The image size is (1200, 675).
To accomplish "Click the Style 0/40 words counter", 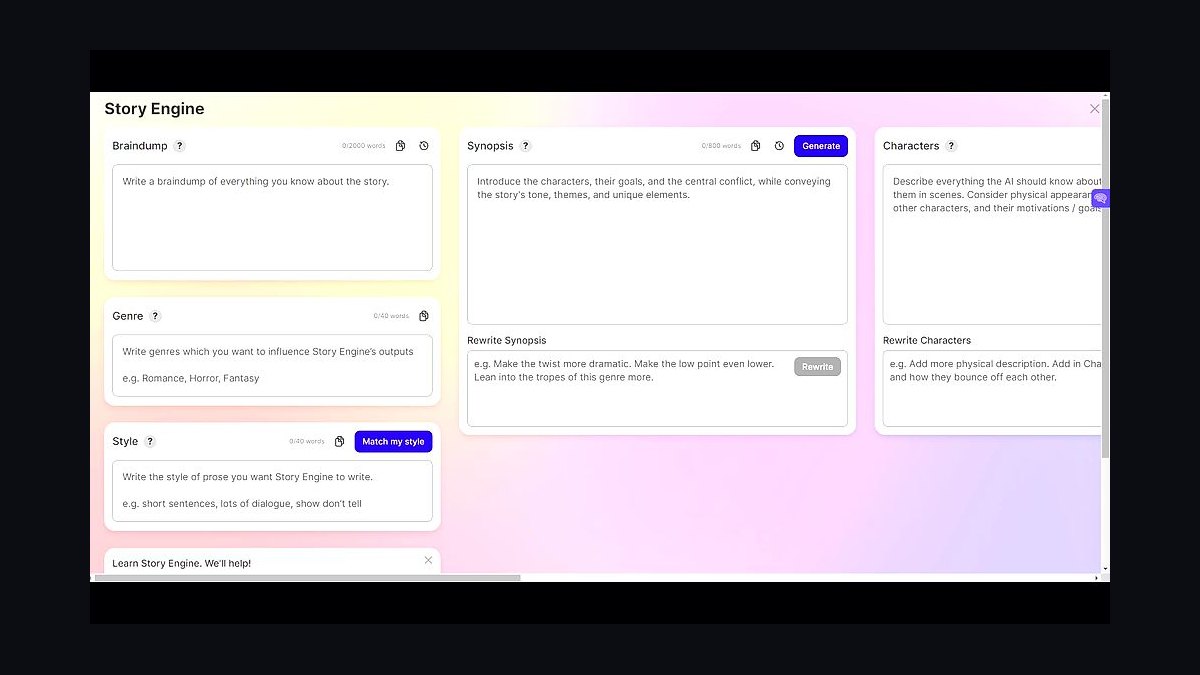I will tap(307, 441).
